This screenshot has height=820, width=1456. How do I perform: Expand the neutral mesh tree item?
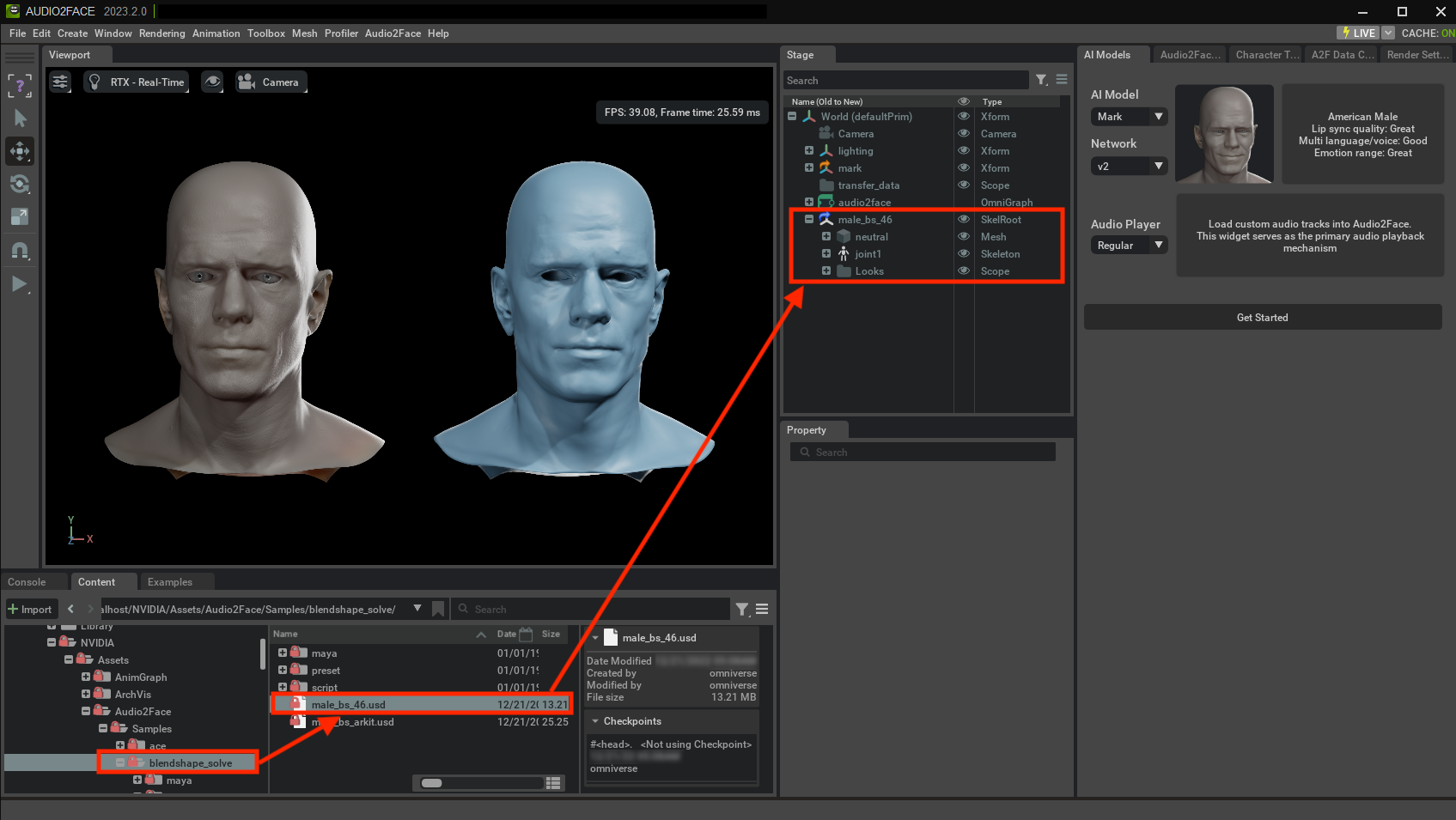[825, 237]
